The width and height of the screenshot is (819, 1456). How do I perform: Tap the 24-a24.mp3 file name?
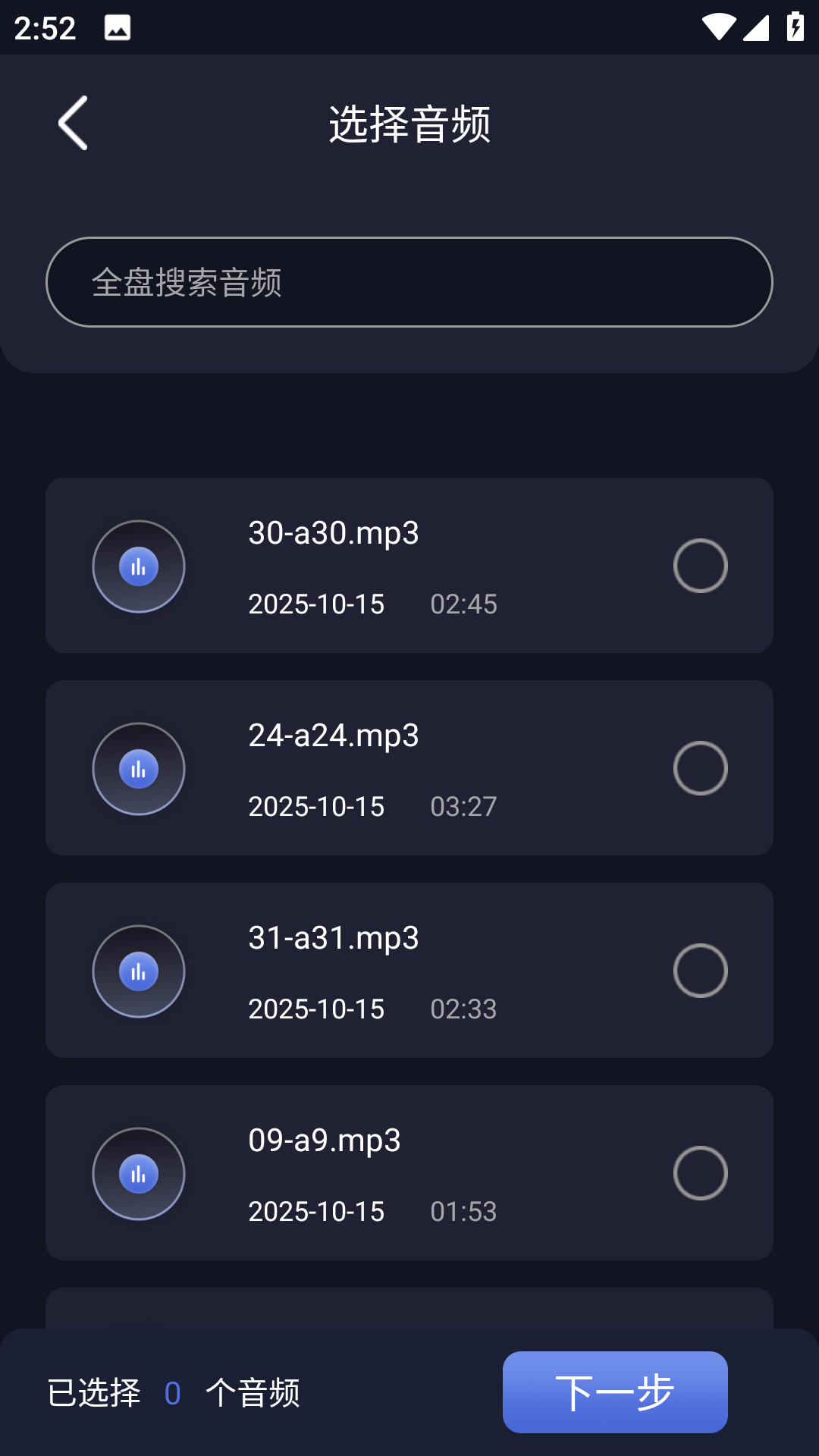click(334, 736)
